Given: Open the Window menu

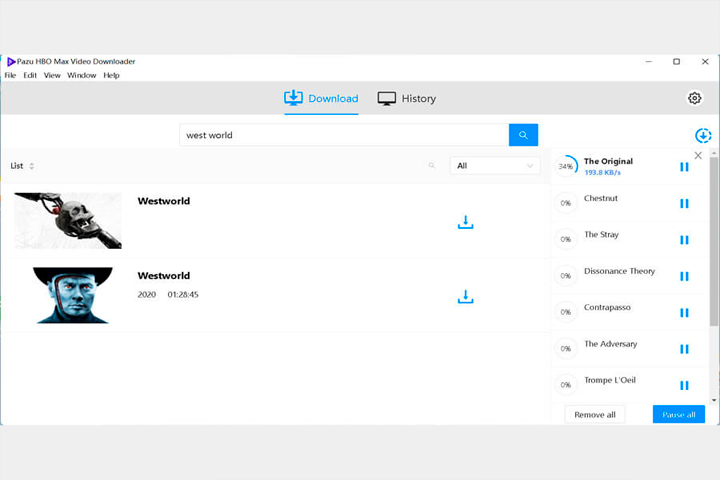Looking at the screenshot, I should click(x=82, y=75).
